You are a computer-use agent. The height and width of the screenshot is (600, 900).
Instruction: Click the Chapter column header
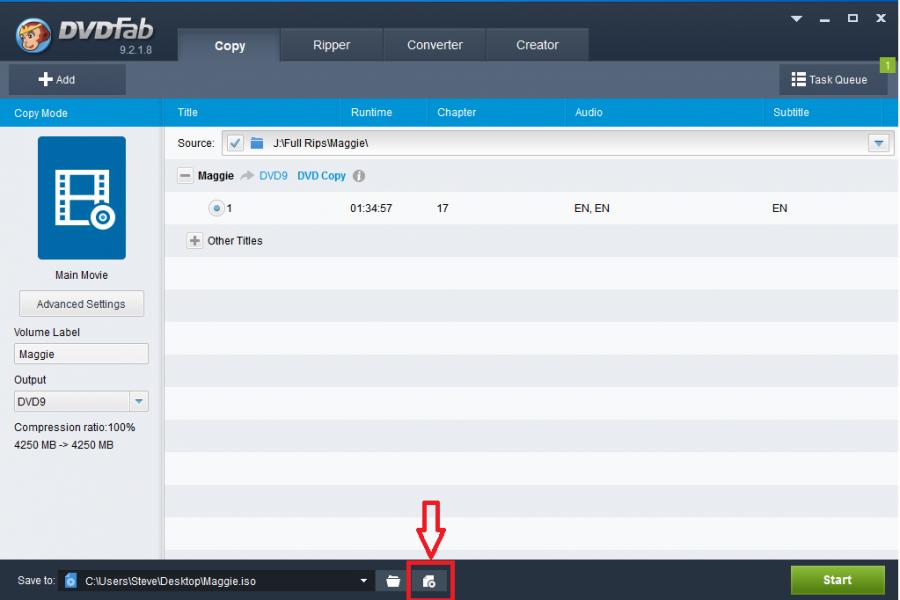click(x=456, y=112)
